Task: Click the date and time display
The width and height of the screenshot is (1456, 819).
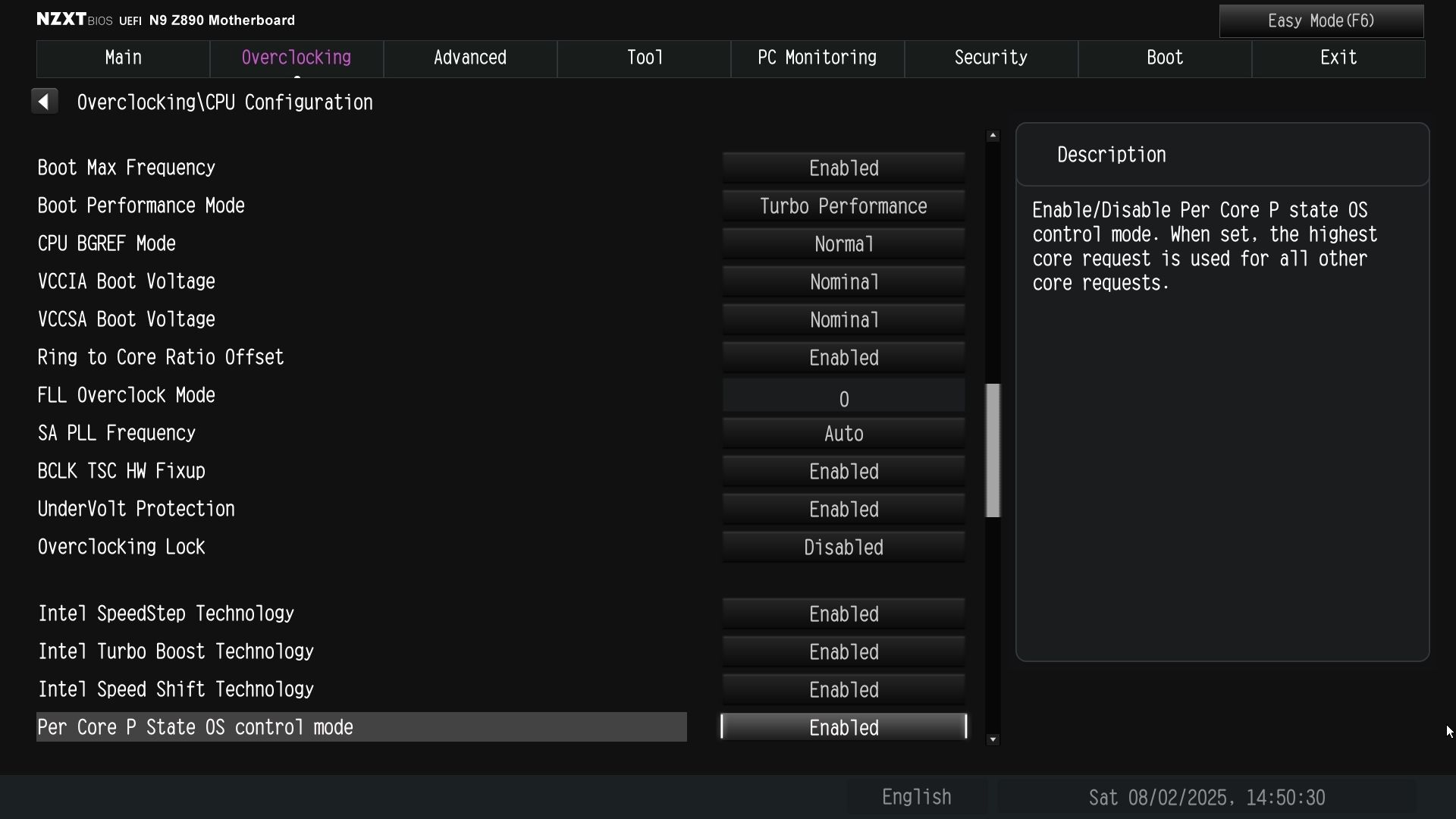Action: click(x=1207, y=797)
